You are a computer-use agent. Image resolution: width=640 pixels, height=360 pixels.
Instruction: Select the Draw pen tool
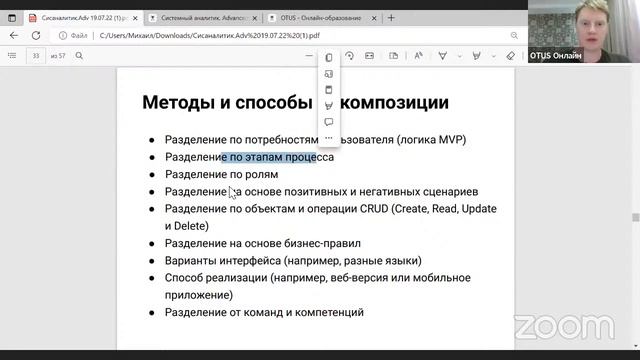pos(442,56)
